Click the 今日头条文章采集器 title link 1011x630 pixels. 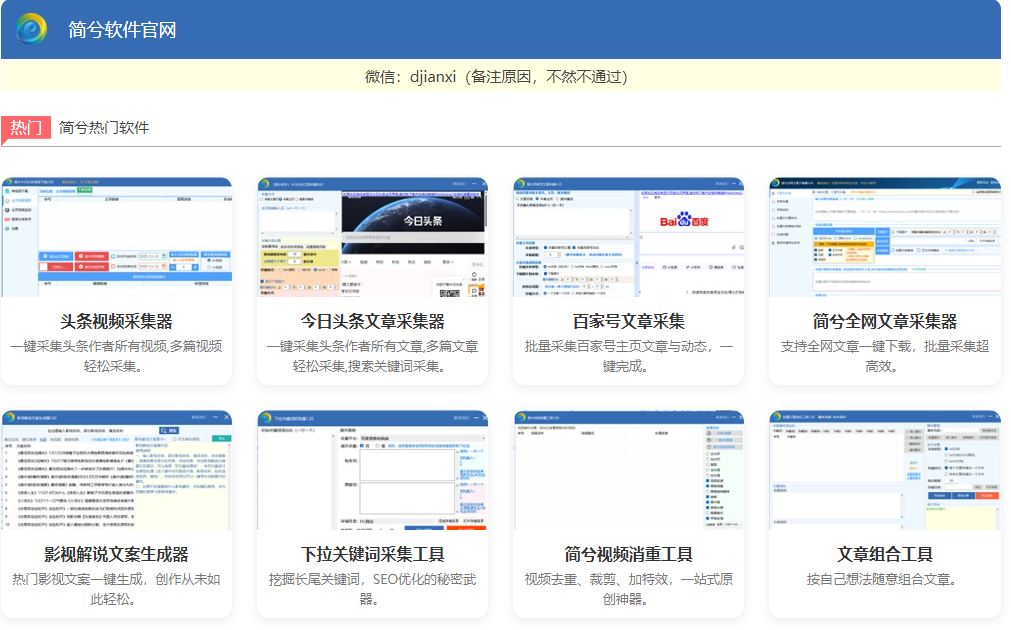pos(372,321)
